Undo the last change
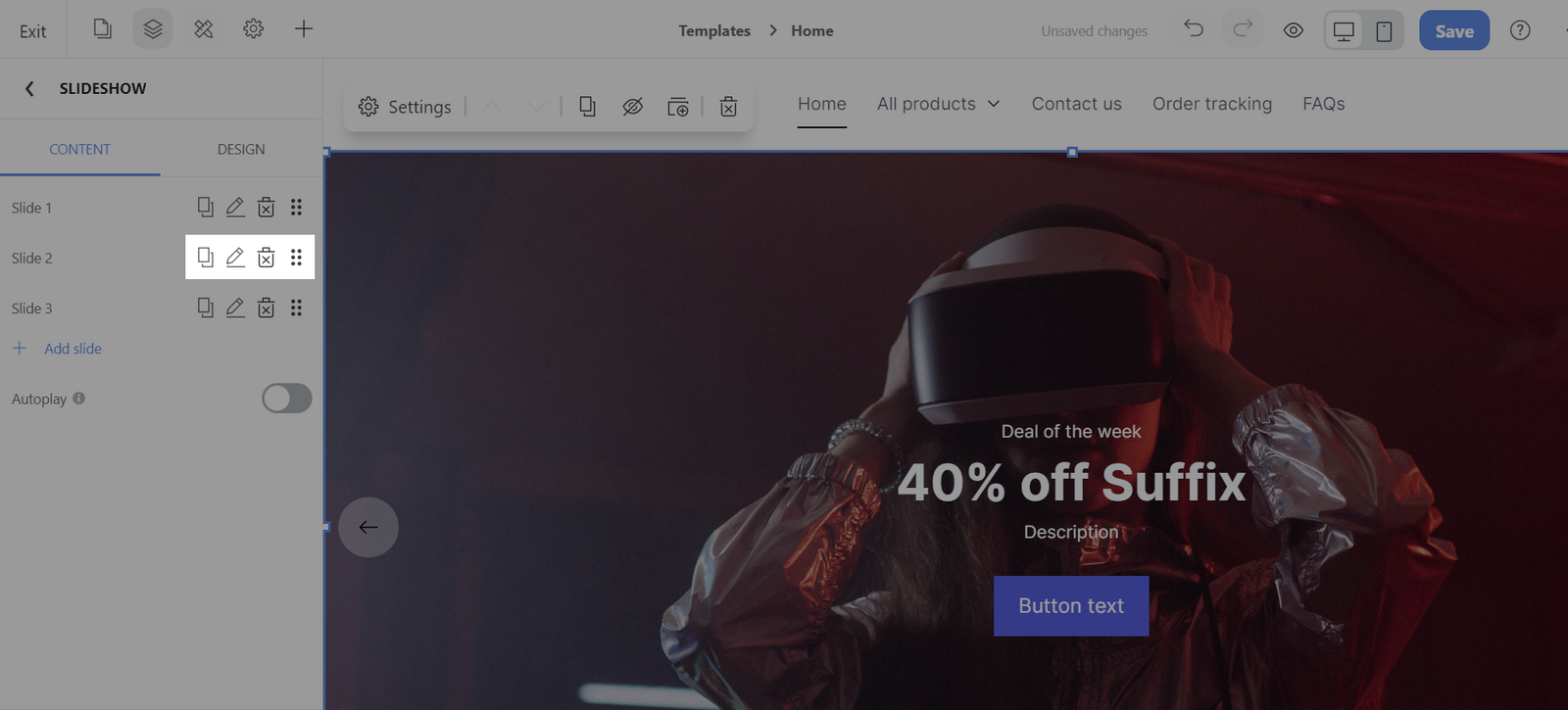Viewport: 1568px width, 710px height. click(x=1193, y=29)
